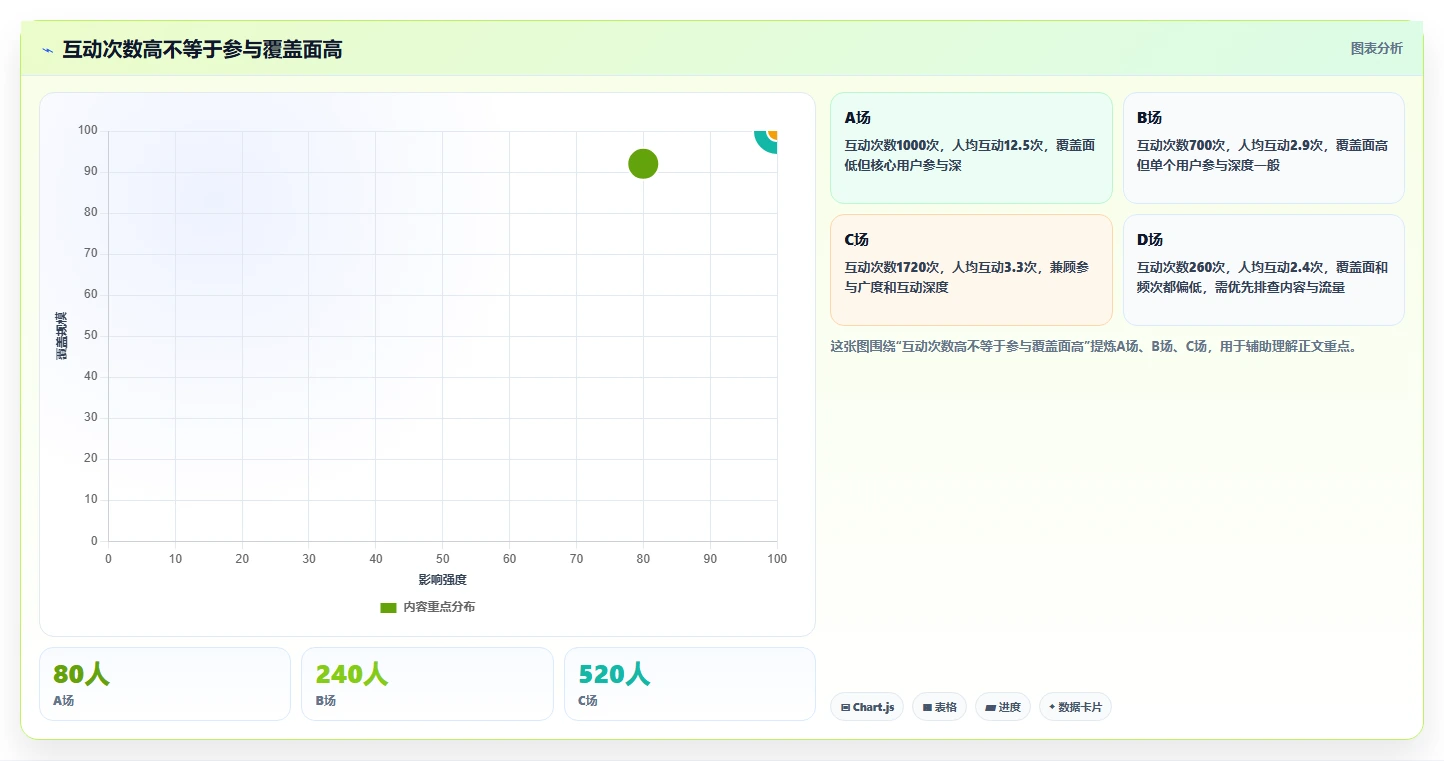The width and height of the screenshot is (1444, 761).
Task: Click the green bubble at x=80
Action: [x=643, y=164]
